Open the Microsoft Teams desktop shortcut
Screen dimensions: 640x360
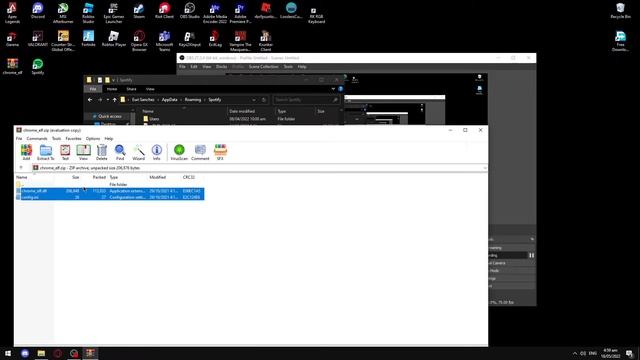tap(164, 41)
